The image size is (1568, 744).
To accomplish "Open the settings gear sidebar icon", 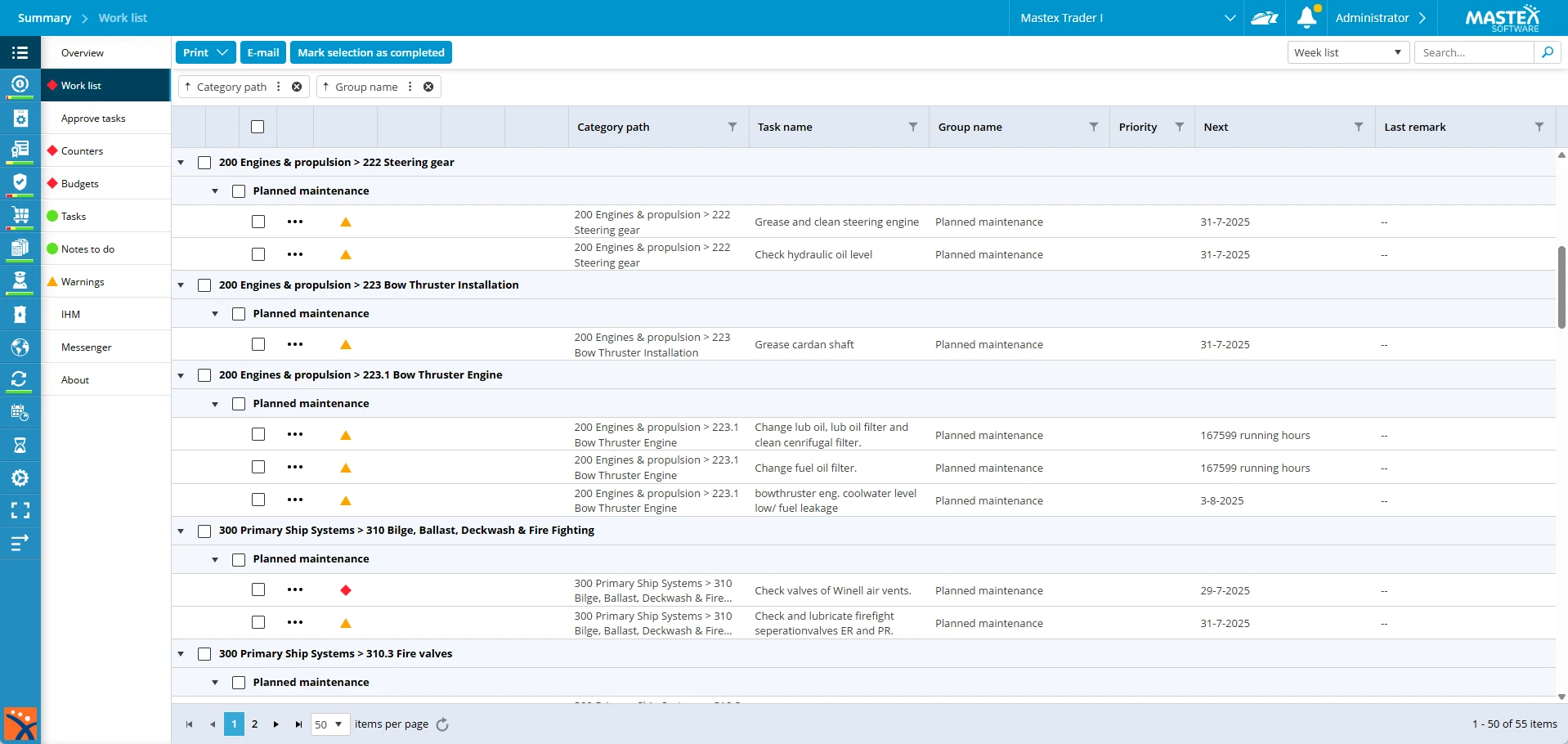I will point(20,477).
